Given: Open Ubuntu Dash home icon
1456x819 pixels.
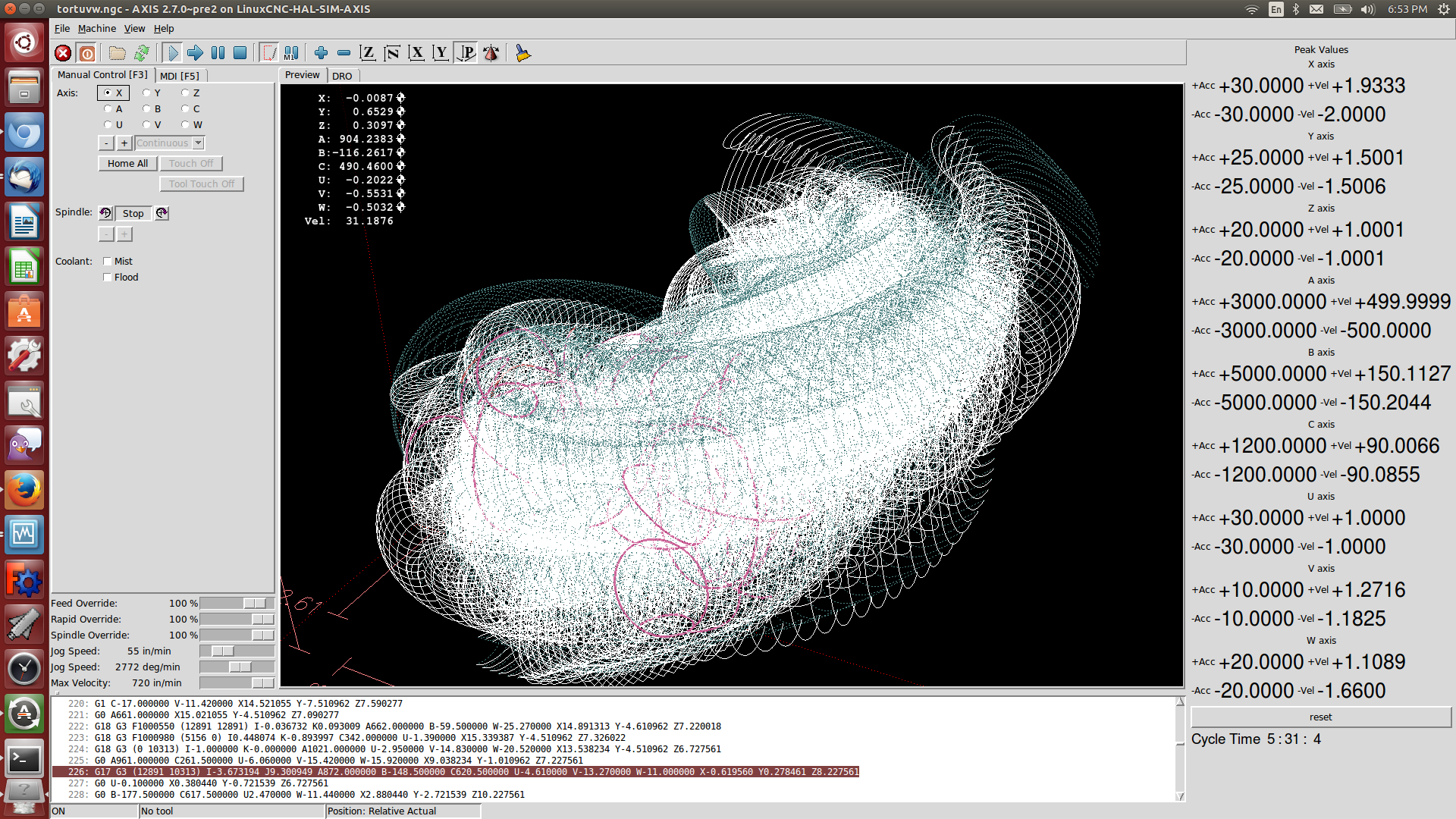Looking at the screenshot, I should 24,42.
